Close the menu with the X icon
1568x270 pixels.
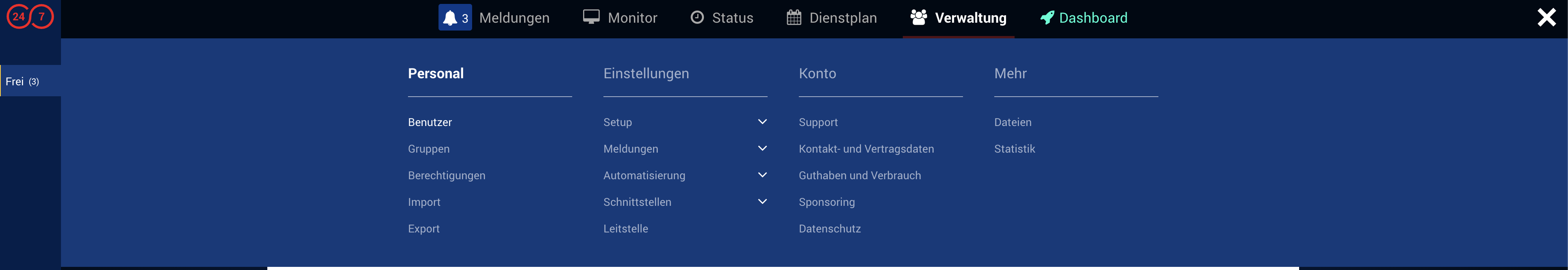(x=1546, y=17)
